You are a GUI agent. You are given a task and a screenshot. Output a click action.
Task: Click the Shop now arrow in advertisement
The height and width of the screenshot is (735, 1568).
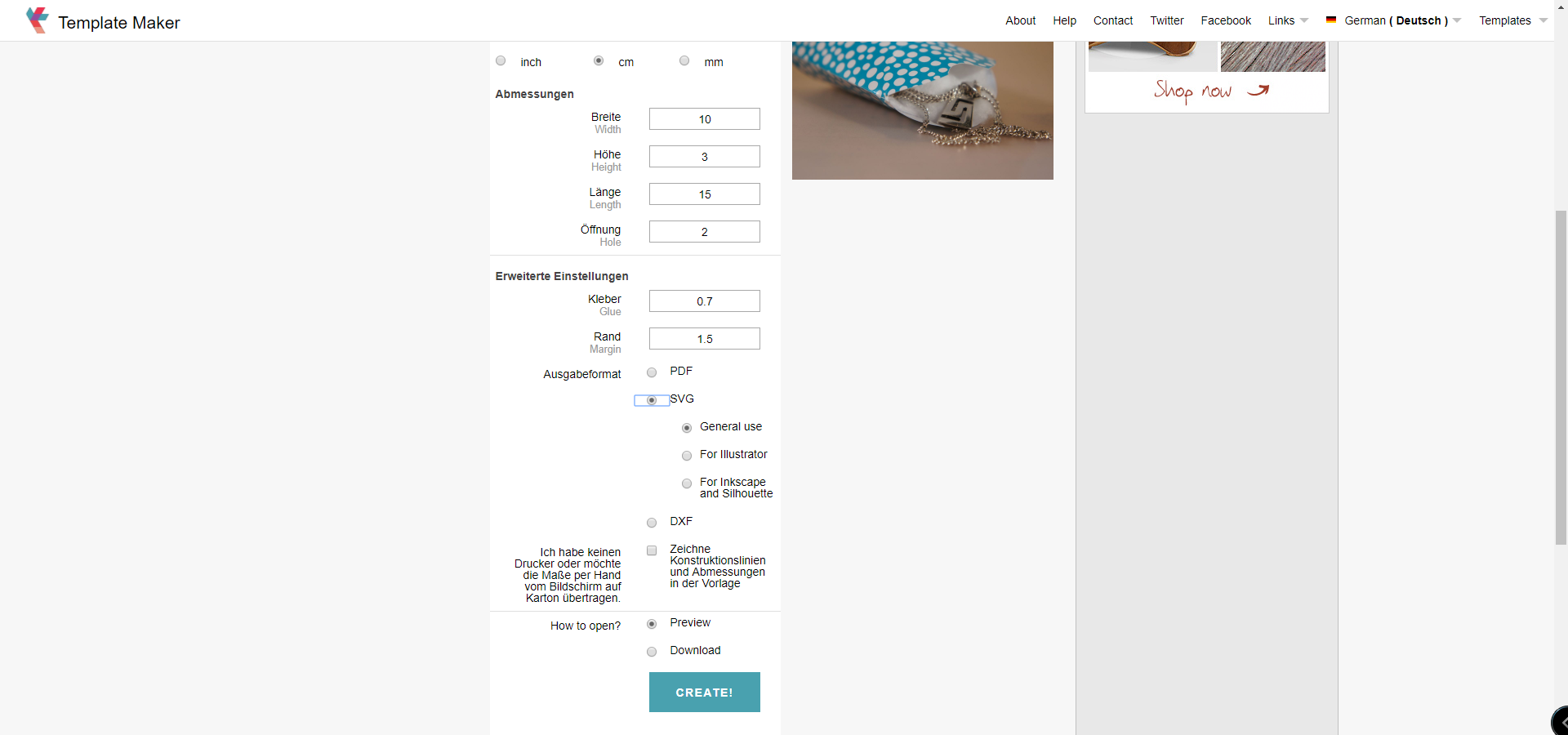coord(1258,90)
